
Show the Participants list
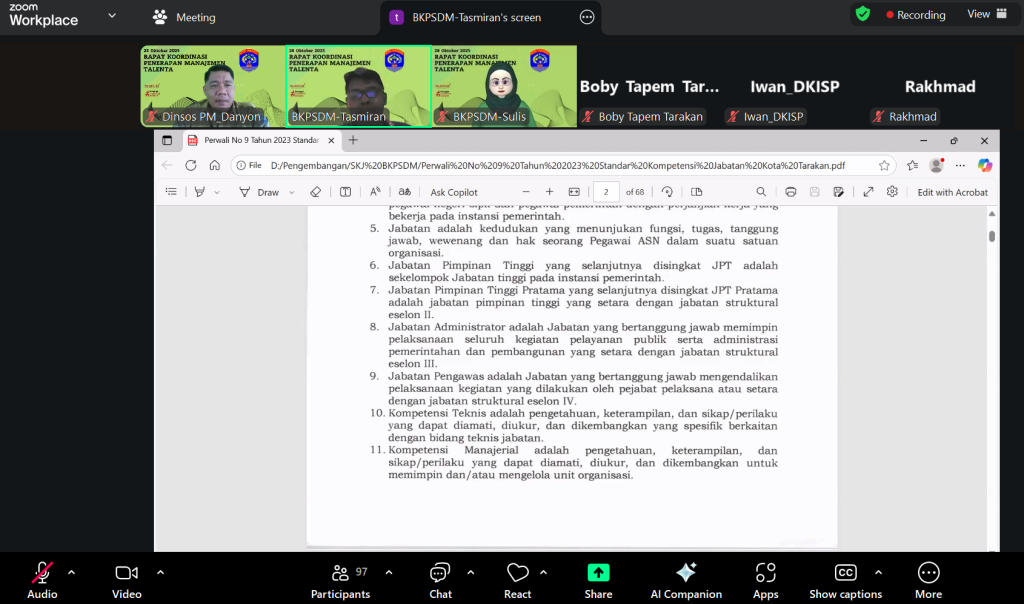click(340, 580)
